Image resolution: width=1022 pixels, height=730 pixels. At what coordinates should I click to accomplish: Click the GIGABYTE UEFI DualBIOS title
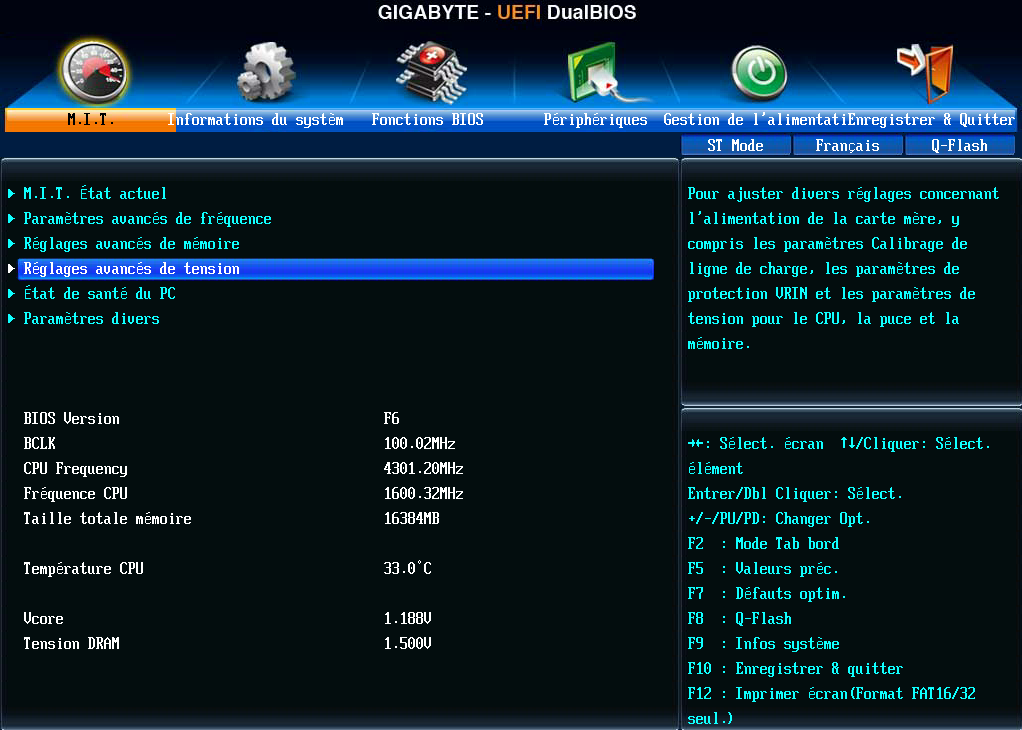pos(507,12)
